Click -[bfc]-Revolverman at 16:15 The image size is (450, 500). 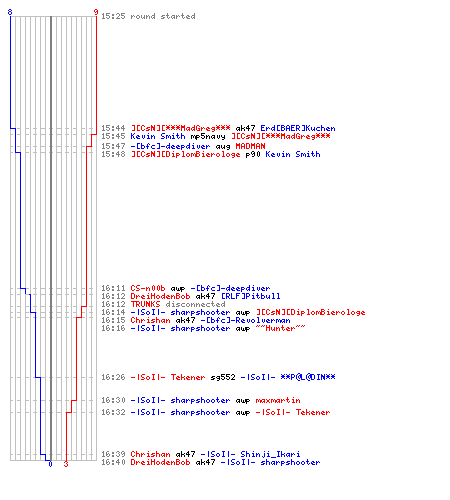coord(245,320)
